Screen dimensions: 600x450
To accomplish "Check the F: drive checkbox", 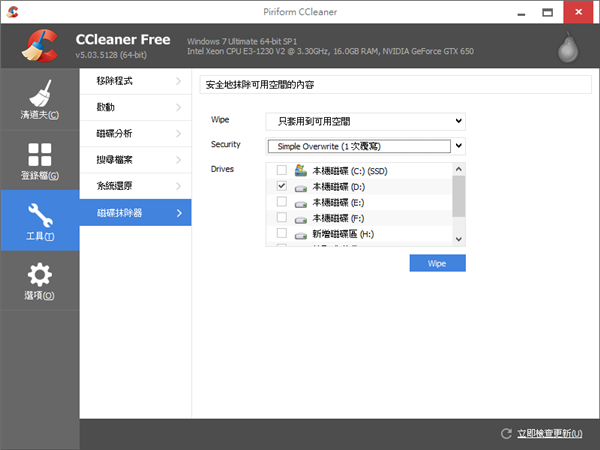I will click(x=282, y=217).
